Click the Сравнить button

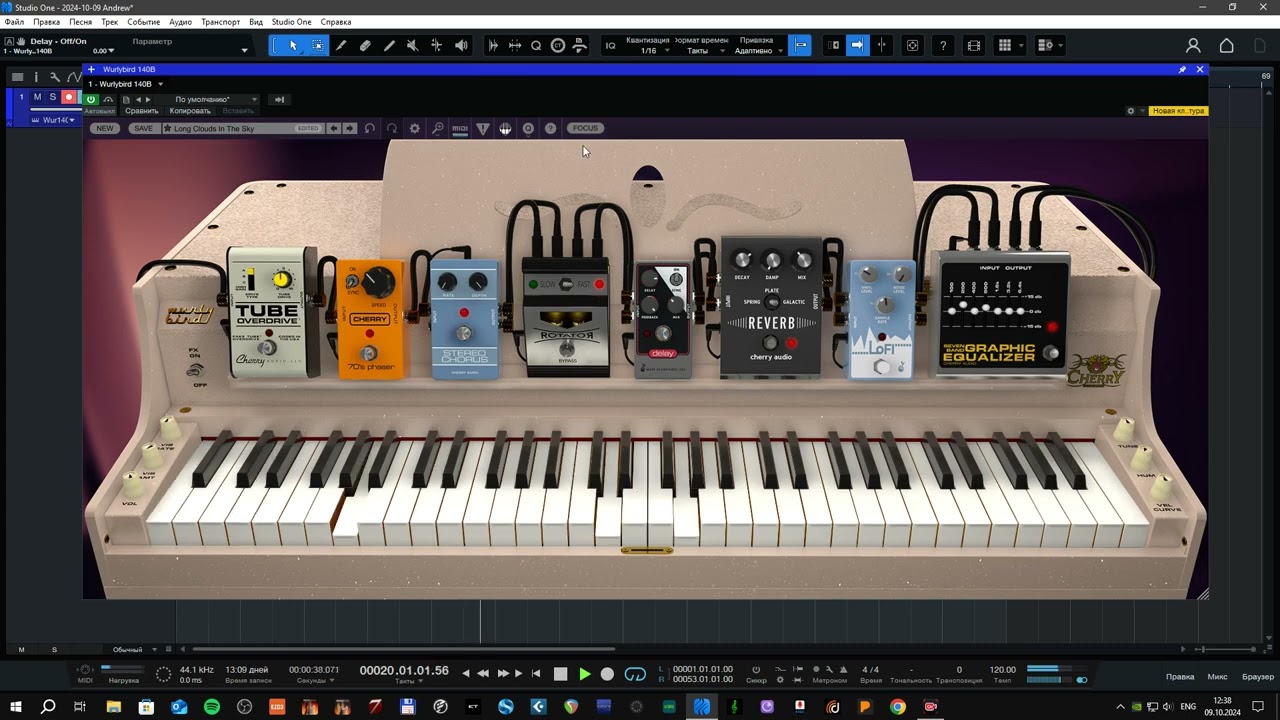[x=142, y=111]
